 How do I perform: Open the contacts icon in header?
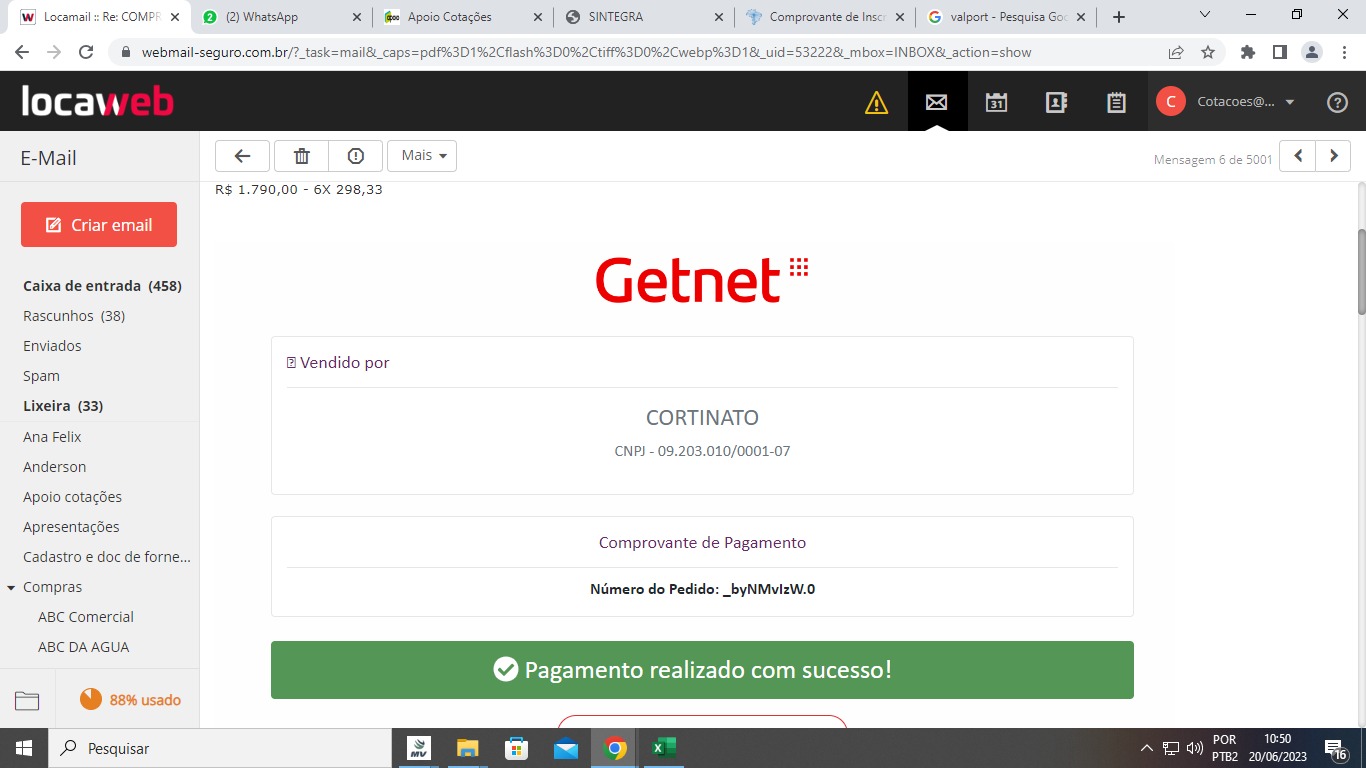[x=1056, y=102]
